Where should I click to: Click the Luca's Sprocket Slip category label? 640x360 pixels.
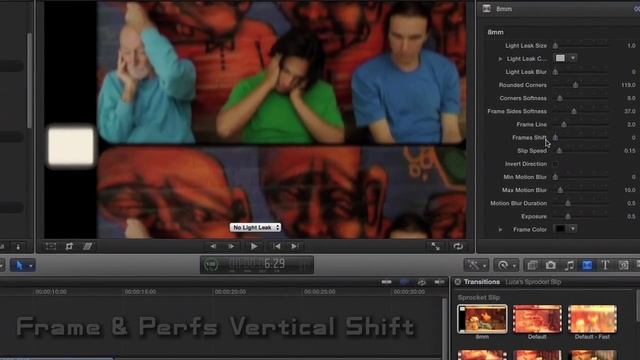pyautogui.click(x=533, y=282)
